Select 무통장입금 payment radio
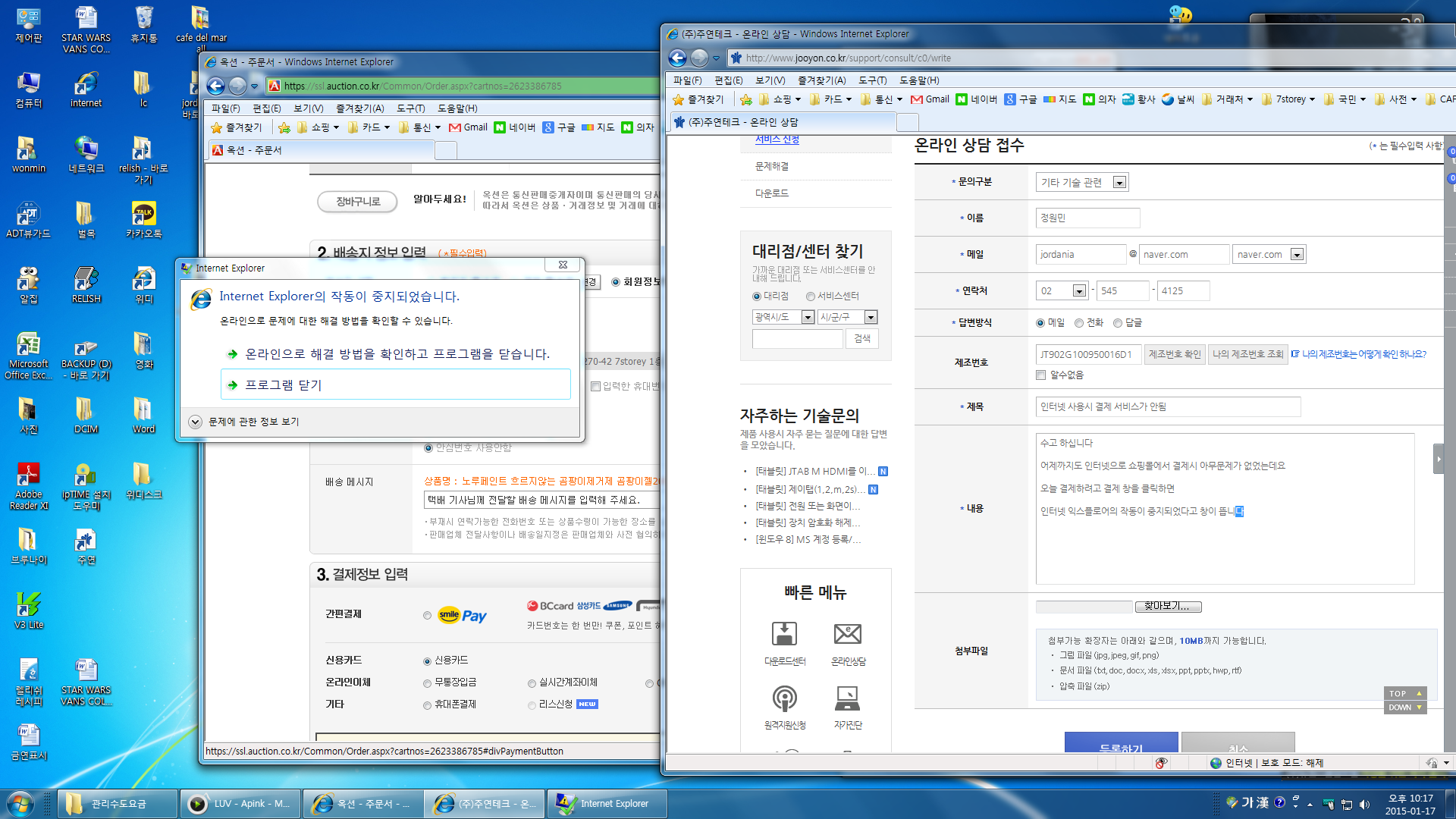Viewport: 1456px width, 819px height. [x=427, y=683]
